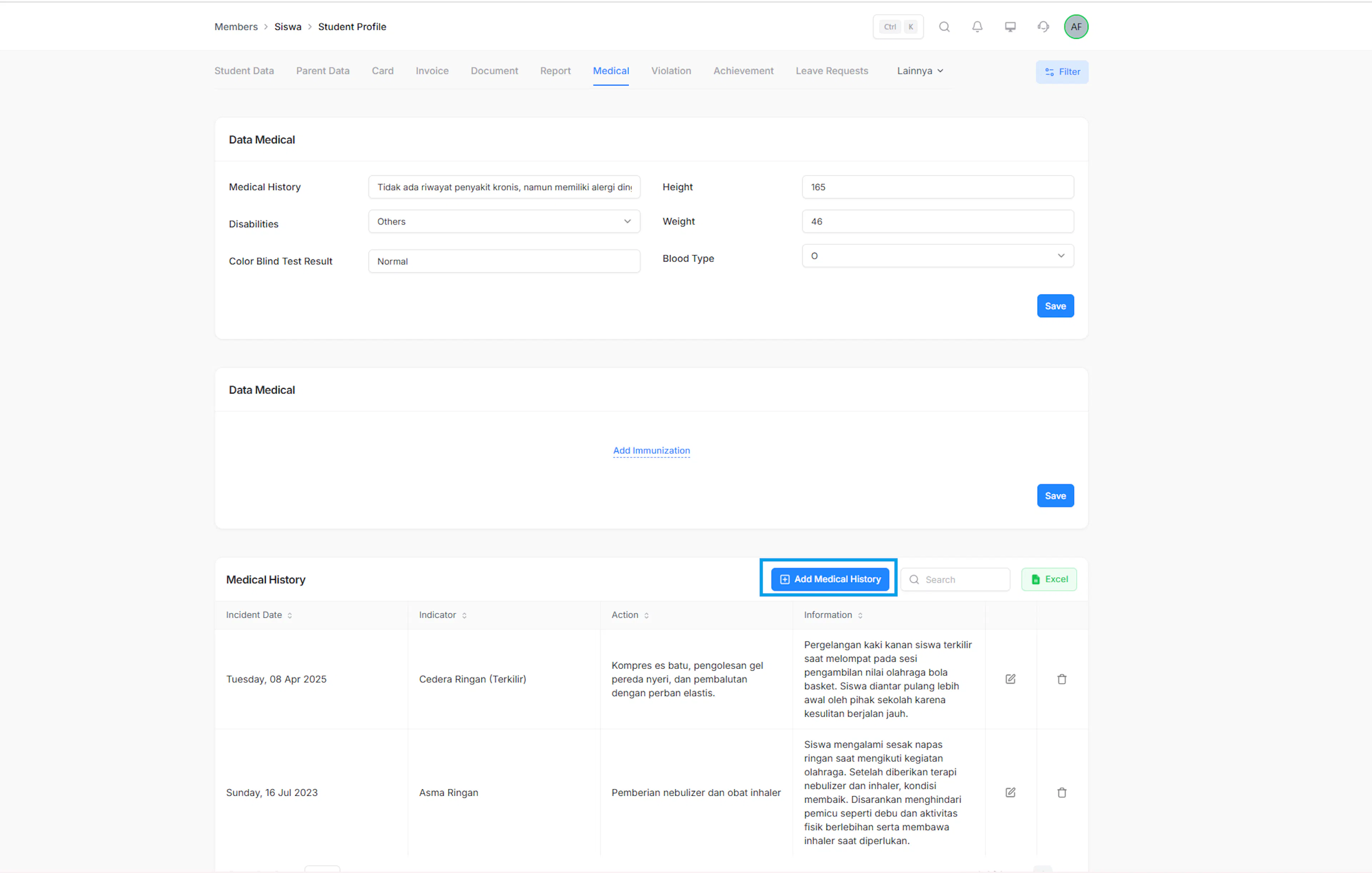Open the notifications bell icon
The width and height of the screenshot is (1372, 873).
tap(977, 27)
